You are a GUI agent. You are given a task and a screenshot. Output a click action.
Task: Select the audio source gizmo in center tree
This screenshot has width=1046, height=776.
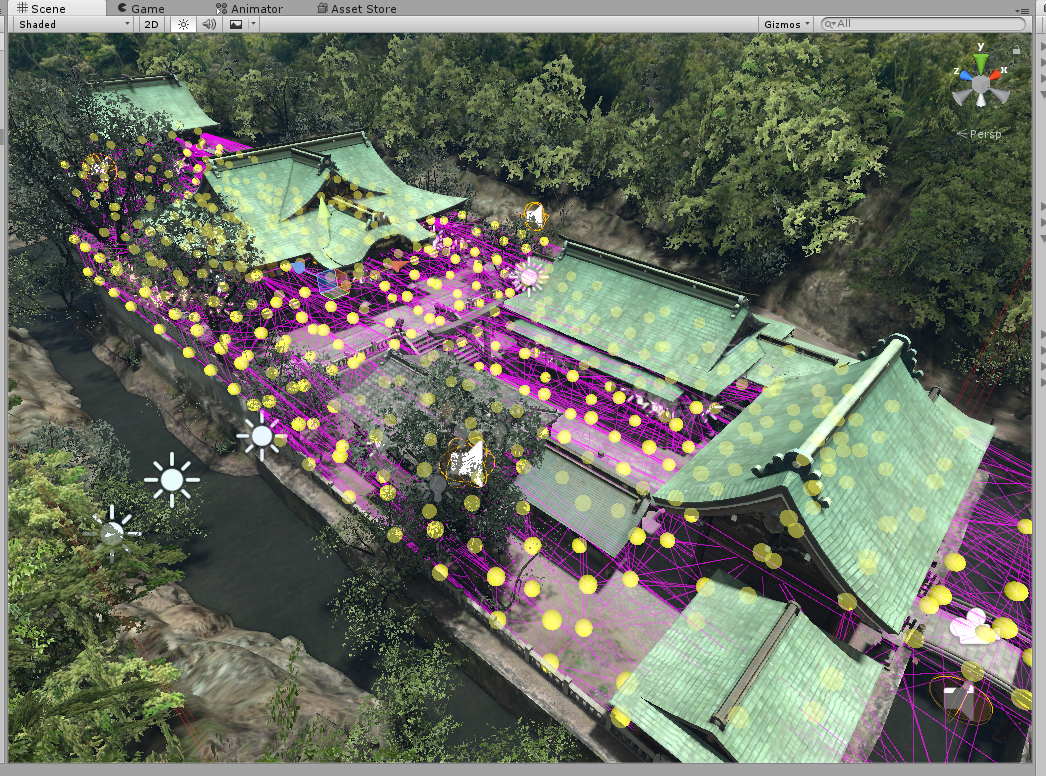pyautogui.click(x=466, y=462)
